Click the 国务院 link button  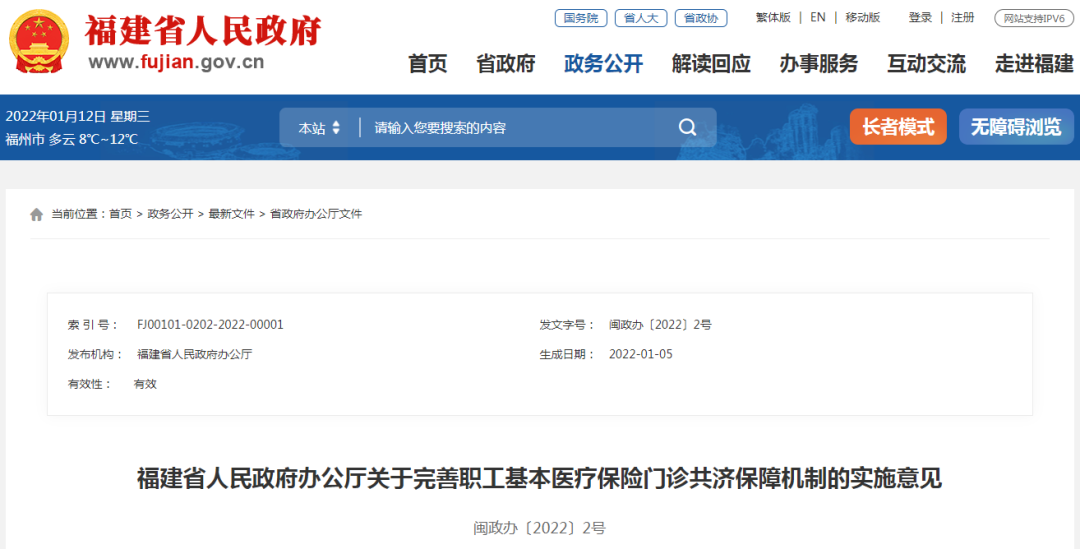580,18
